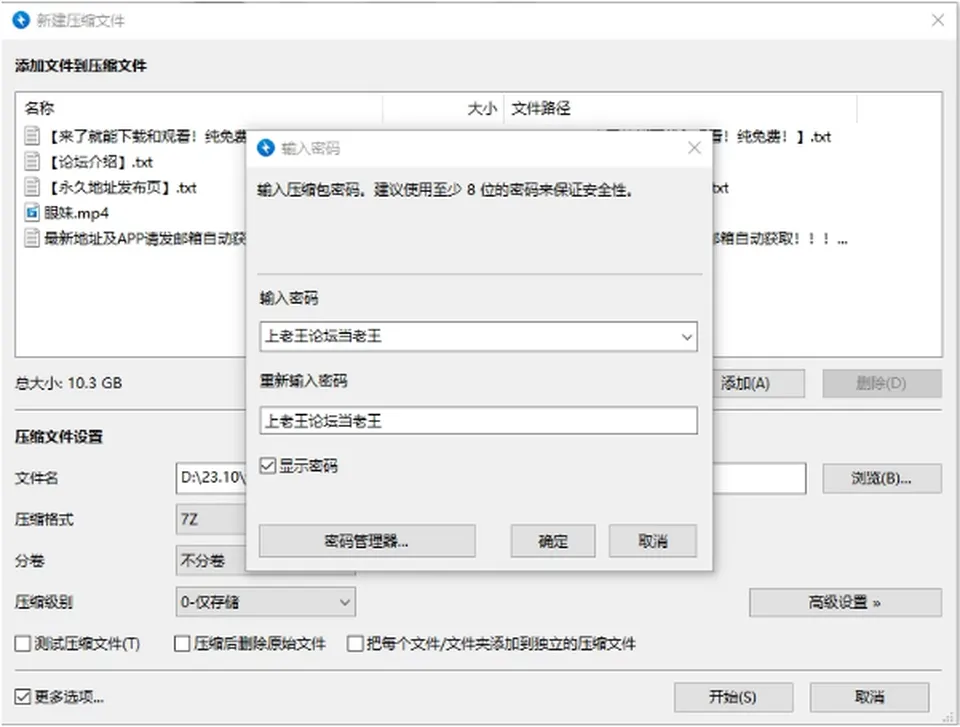Screen dimensions: 960x727
Task: Click the 浏览(B)... button
Action: point(882,478)
